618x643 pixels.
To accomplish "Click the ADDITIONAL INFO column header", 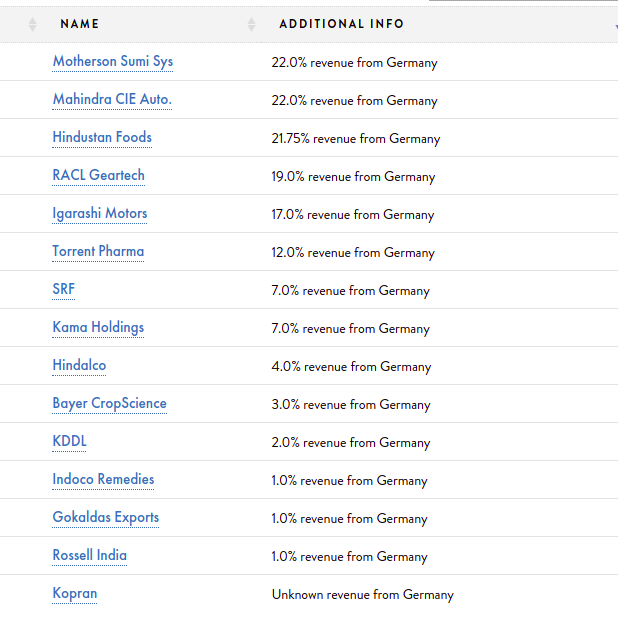I will (x=342, y=24).
